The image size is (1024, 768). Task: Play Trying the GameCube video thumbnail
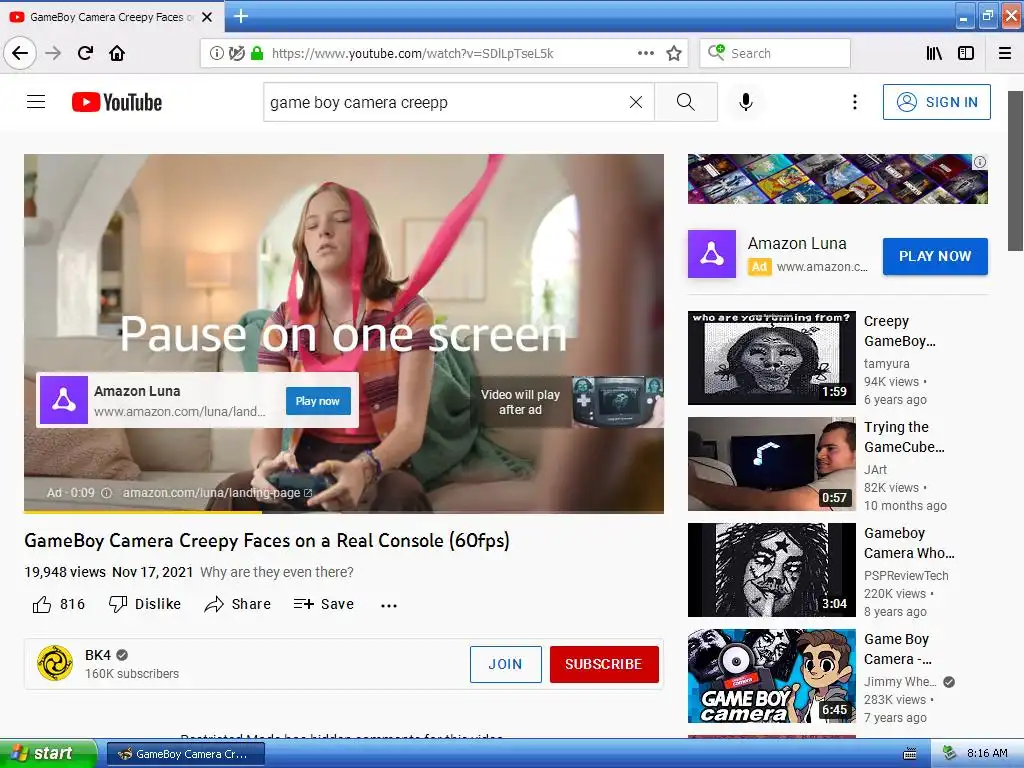point(771,464)
